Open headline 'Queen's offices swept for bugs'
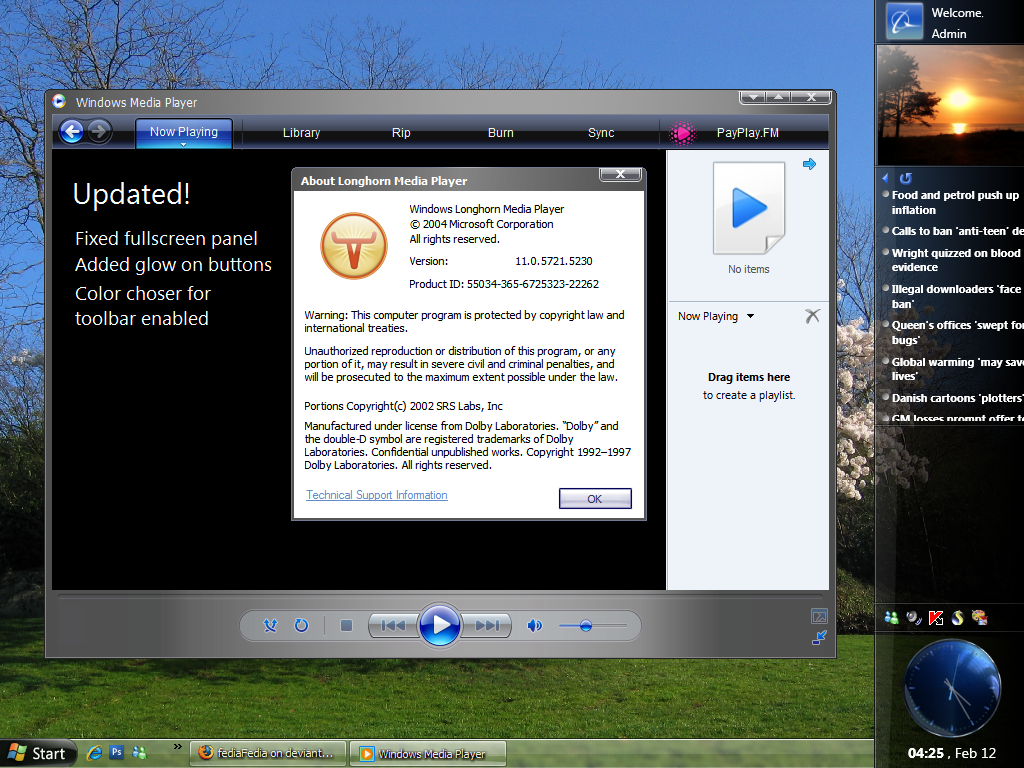 coord(957,332)
